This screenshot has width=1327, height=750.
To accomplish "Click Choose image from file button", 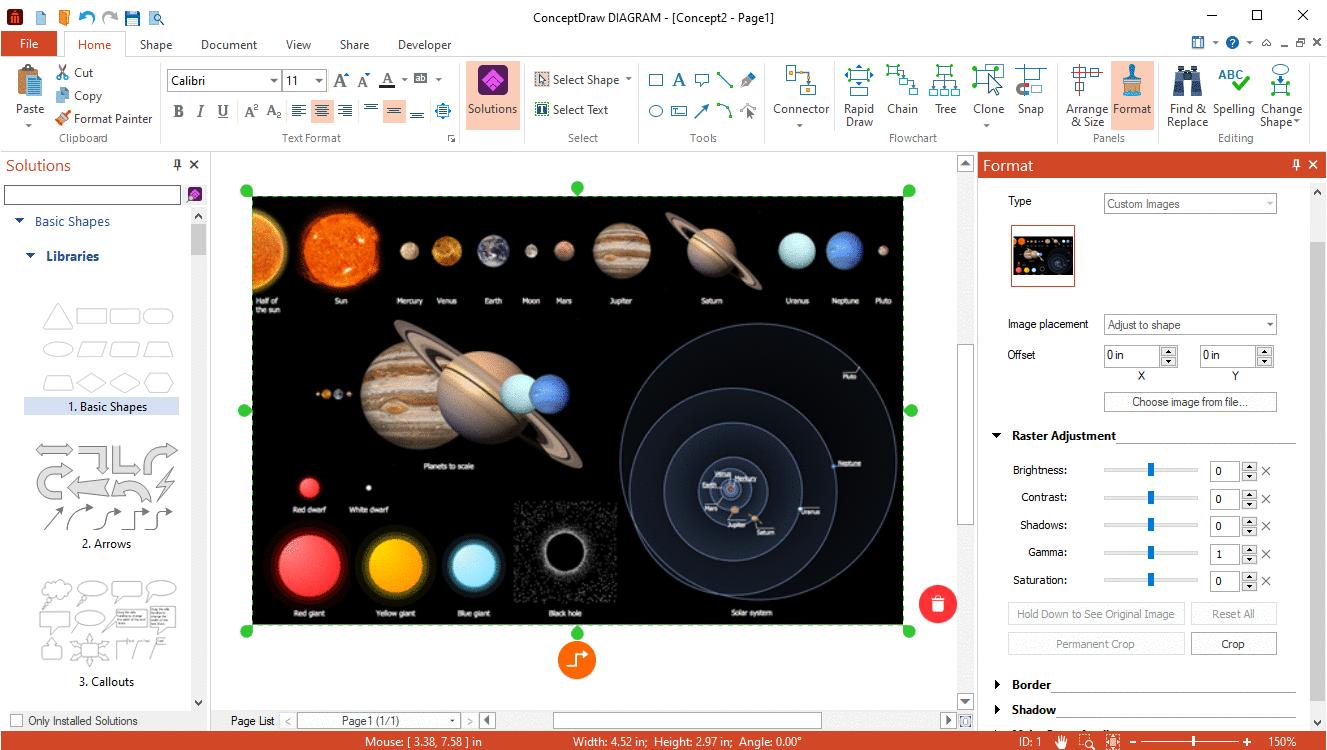I will pos(1189,402).
